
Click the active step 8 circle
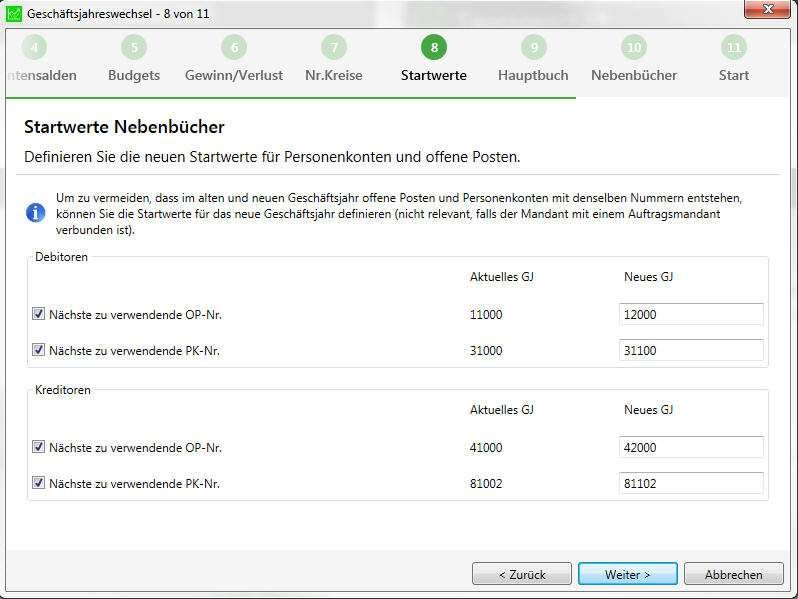click(434, 47)
